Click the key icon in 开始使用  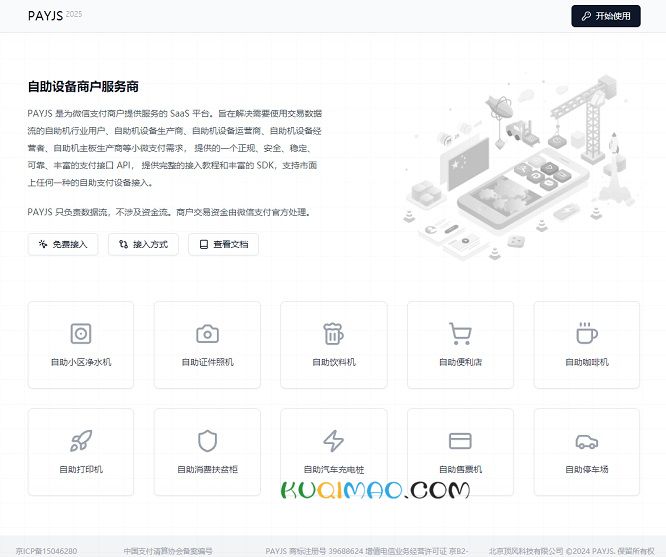tap(586, 16)
